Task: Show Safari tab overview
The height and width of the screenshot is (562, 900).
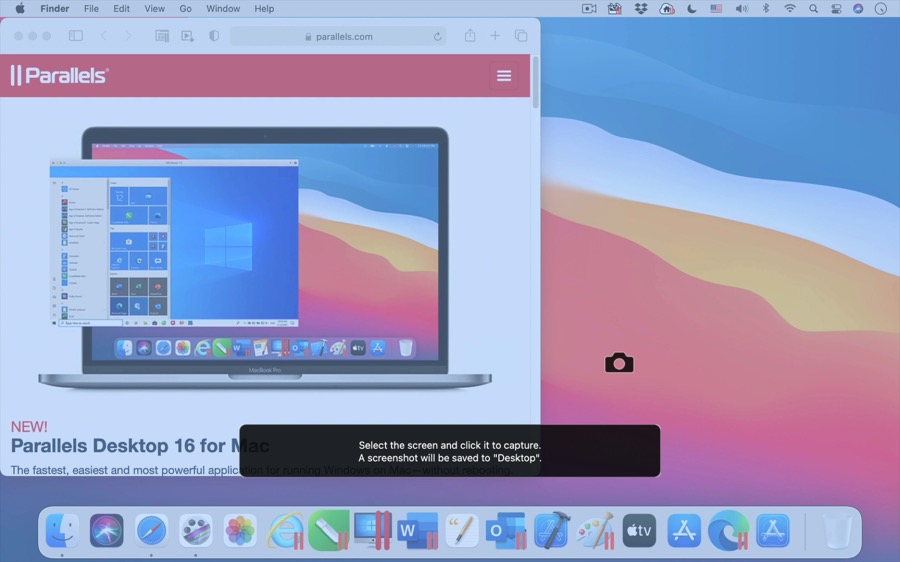Action: [x=521, y=36]
